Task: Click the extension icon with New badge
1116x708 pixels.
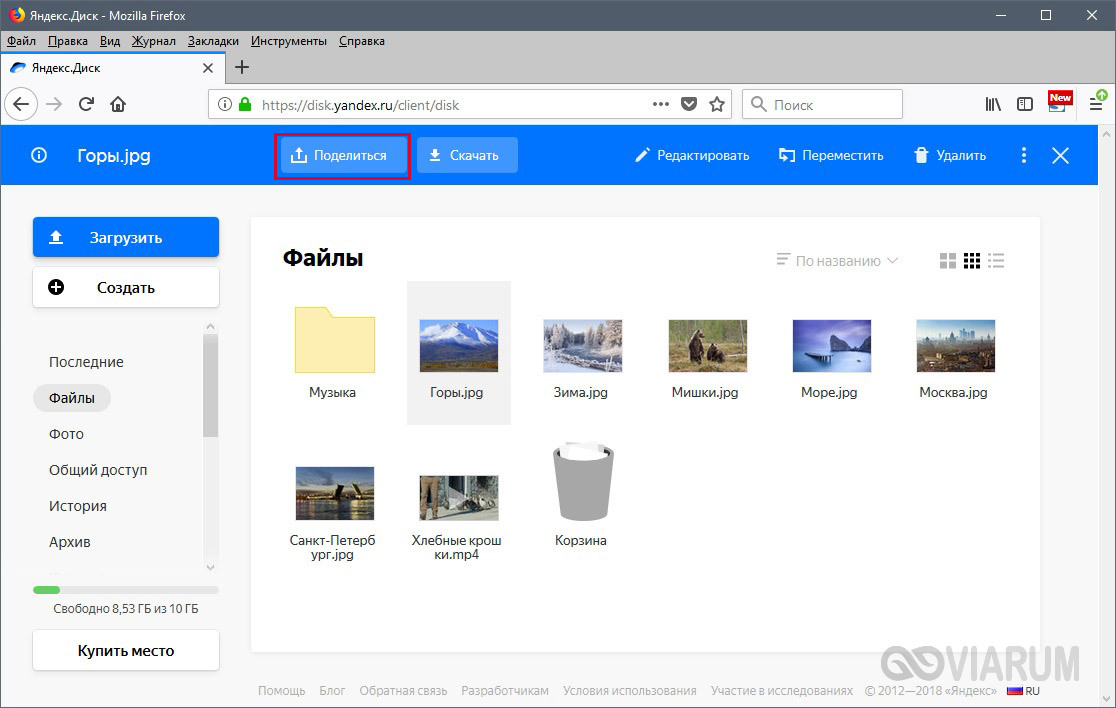Action: click(x=1059, y=102)
